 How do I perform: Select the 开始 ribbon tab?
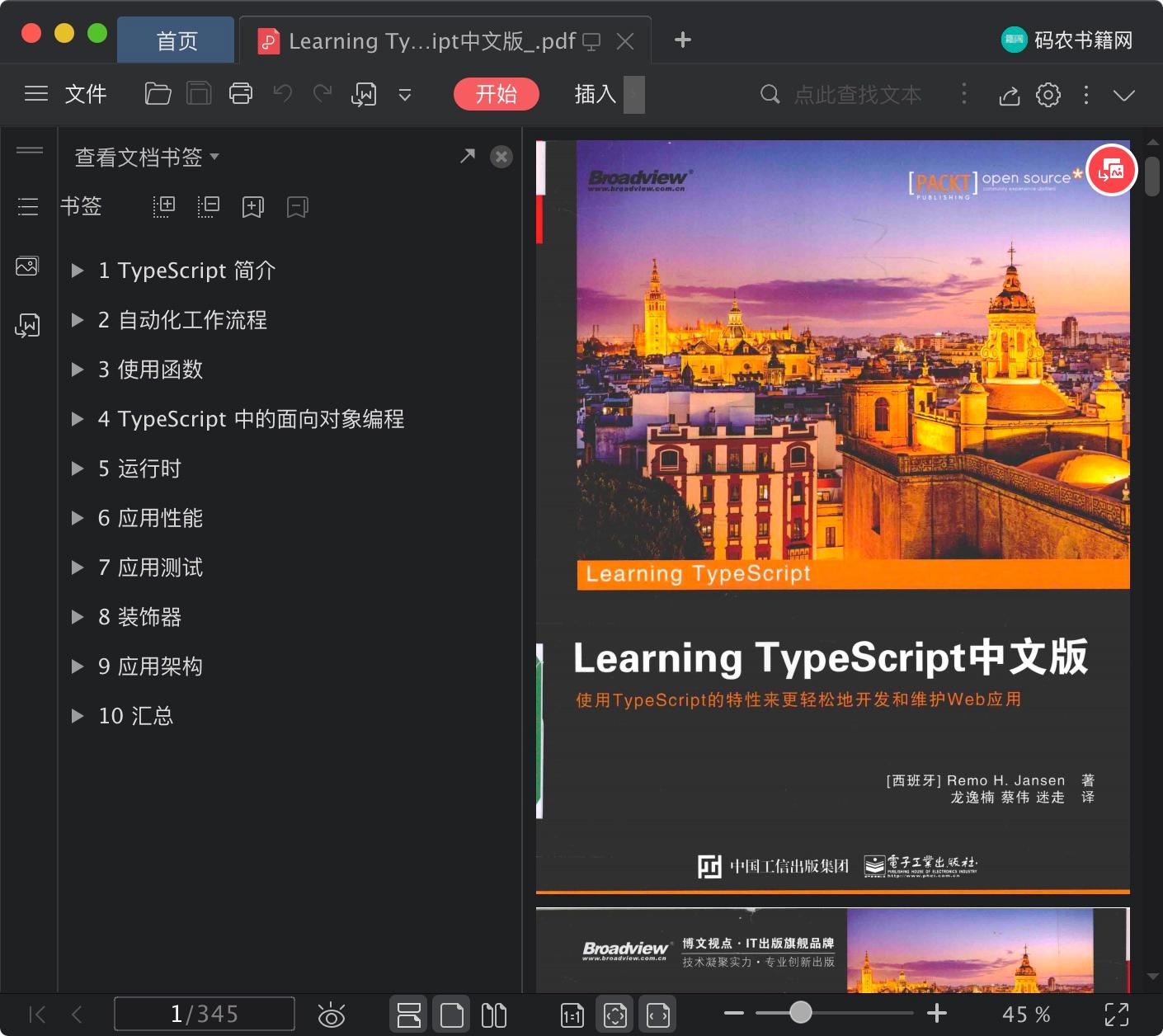497,94
